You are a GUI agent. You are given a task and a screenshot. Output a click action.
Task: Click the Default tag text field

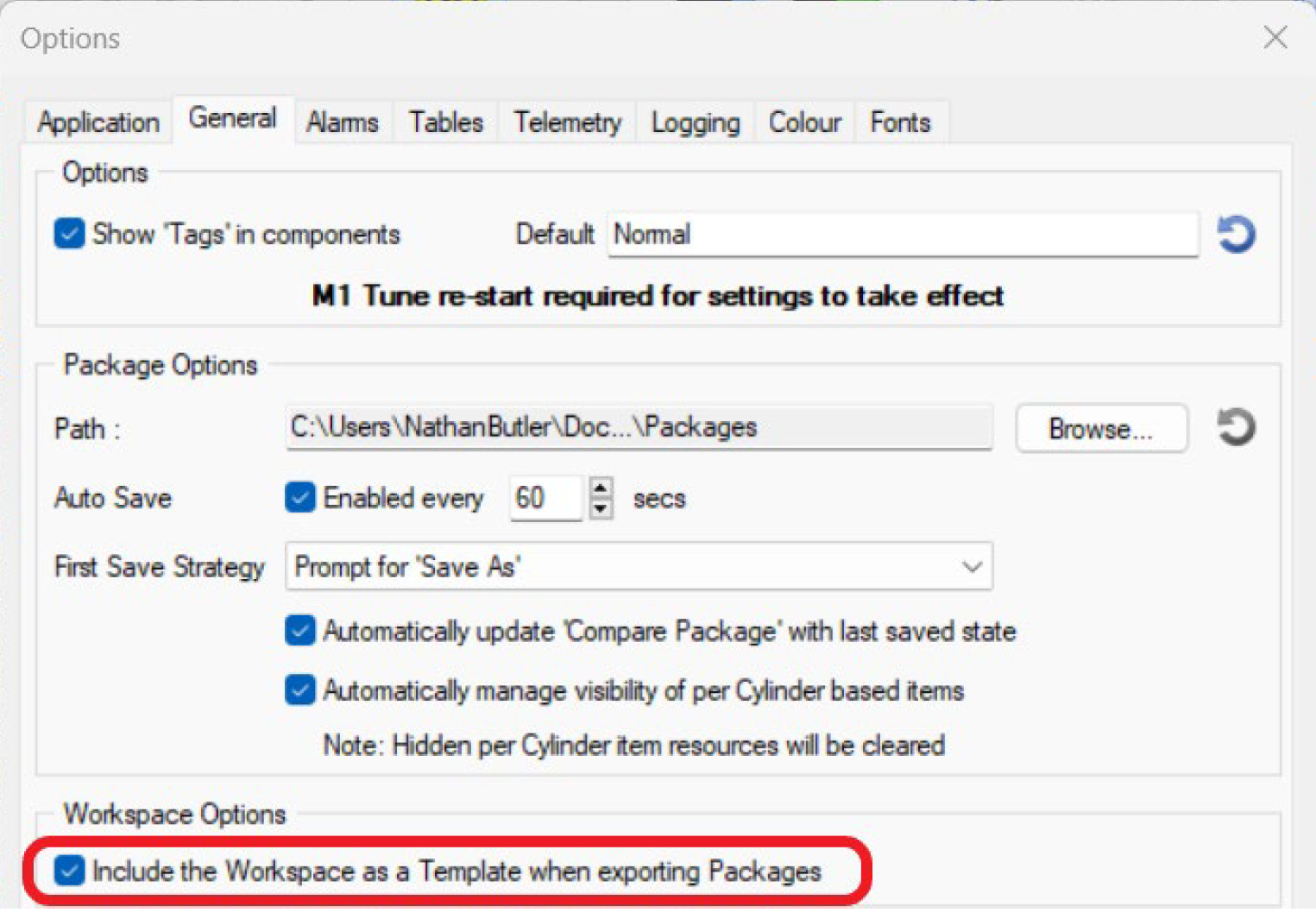coord(902,235)
